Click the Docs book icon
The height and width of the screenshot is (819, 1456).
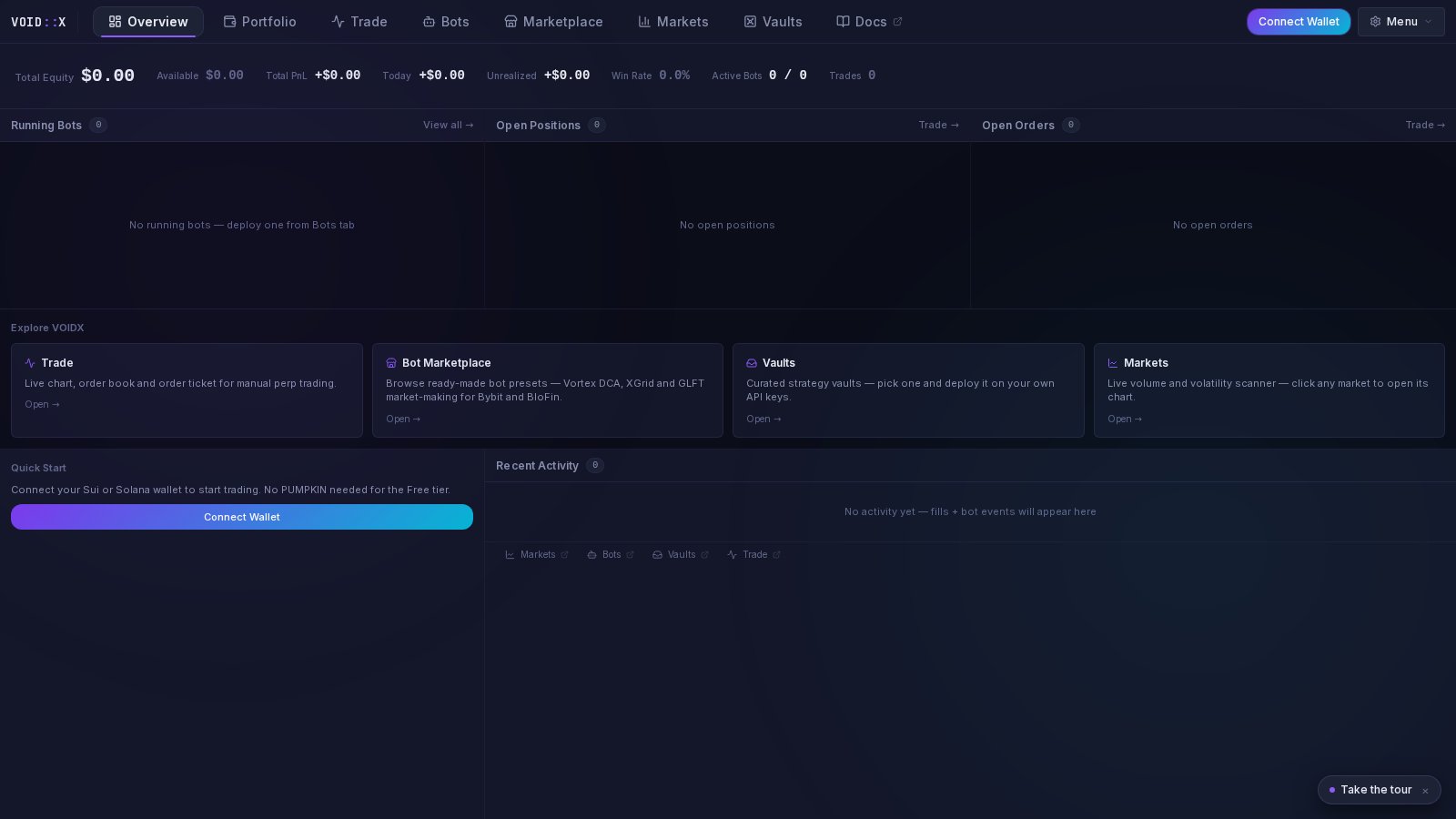tap(843, 22)
